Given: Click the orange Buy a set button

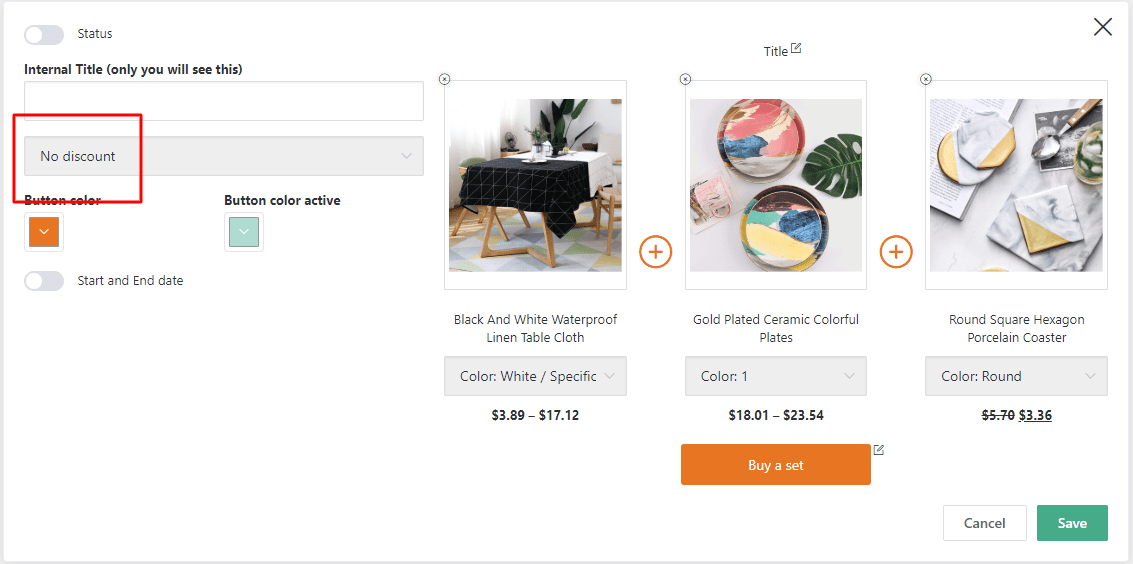Looking at the screenshot, I should click(775, 465).
